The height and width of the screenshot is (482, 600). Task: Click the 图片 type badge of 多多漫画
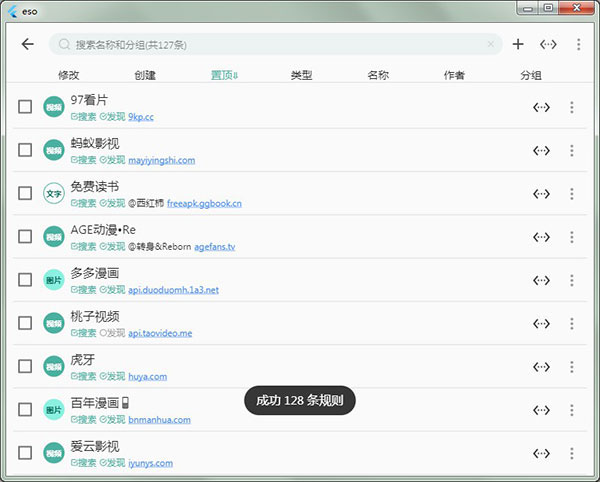pos(54,280)
